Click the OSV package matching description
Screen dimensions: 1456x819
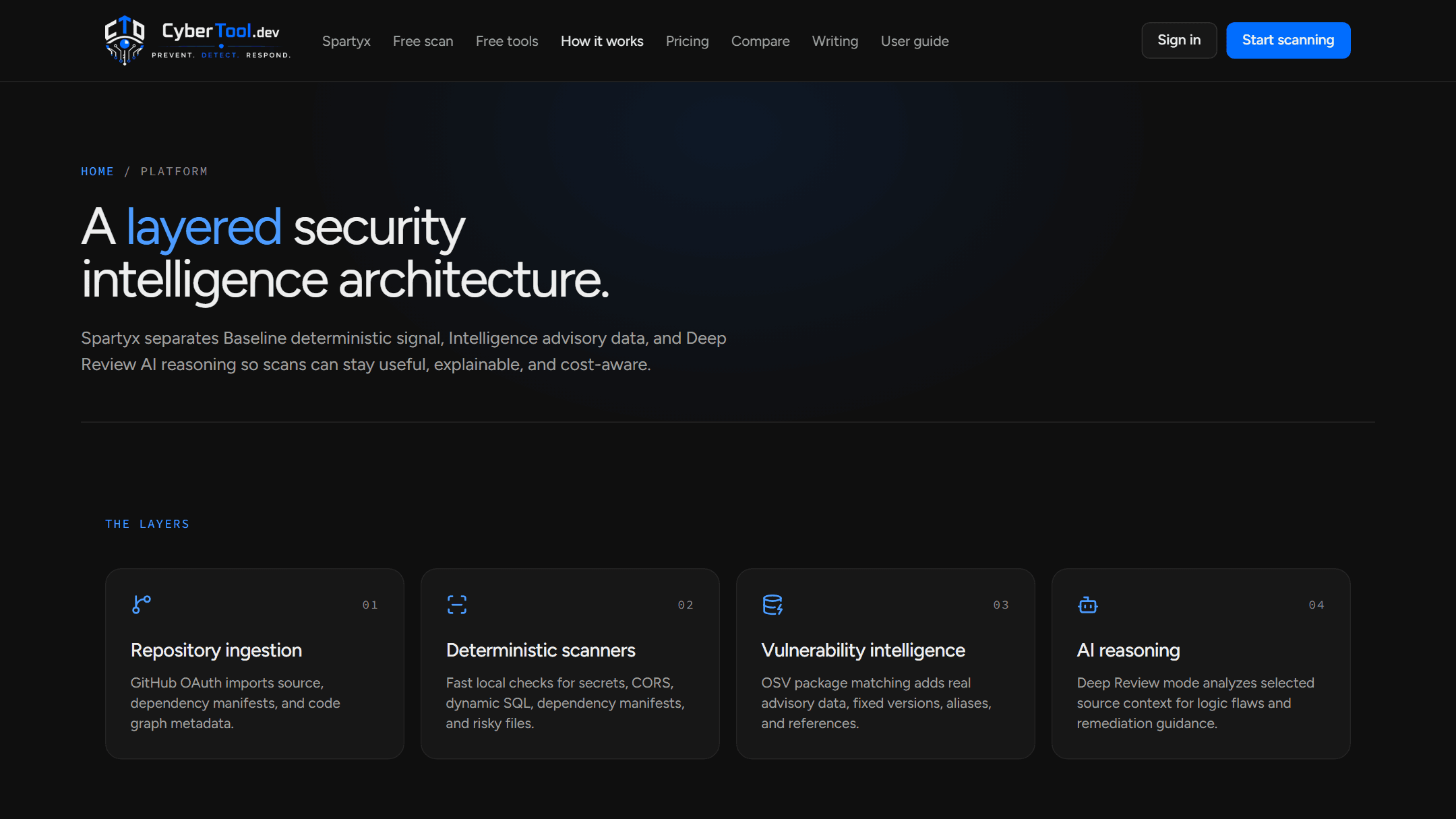coord(876,703)
